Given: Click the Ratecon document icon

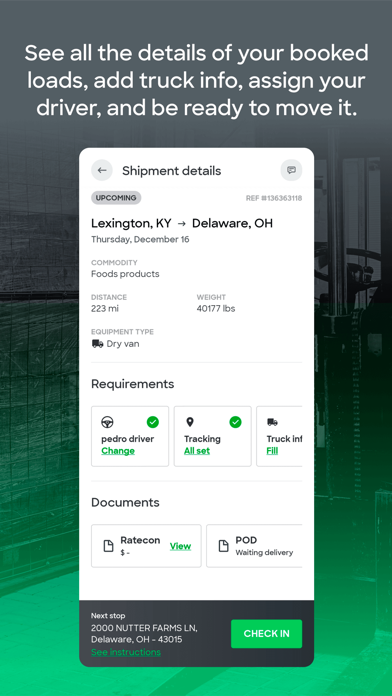Looking at the screenshot, I should tap(108, 546).
